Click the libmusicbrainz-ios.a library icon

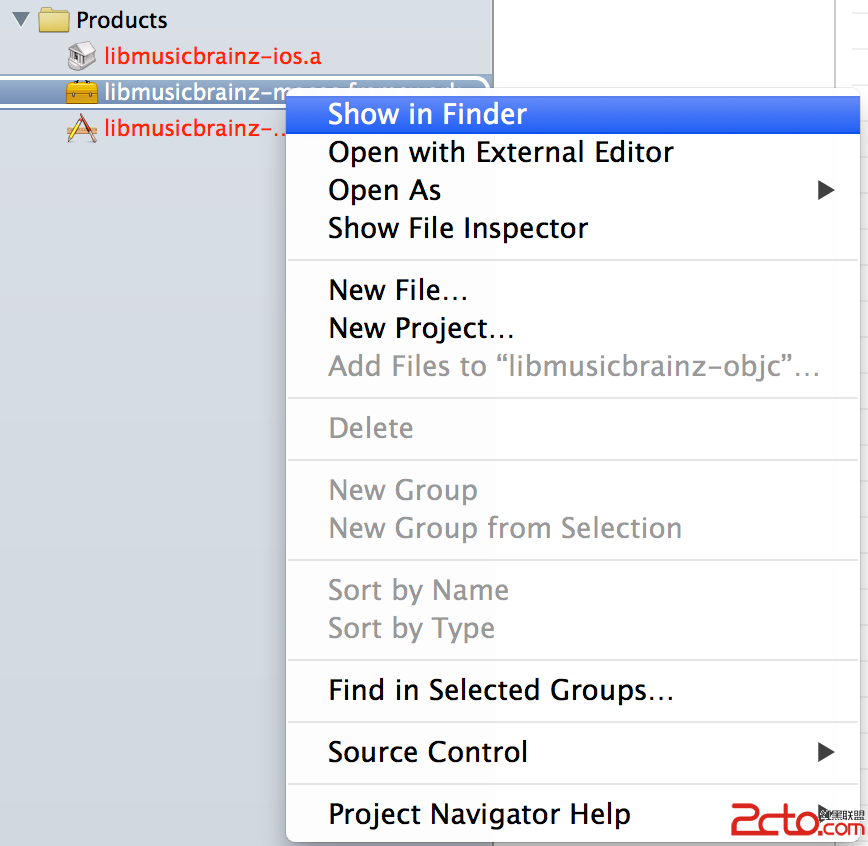click(82, 56)
